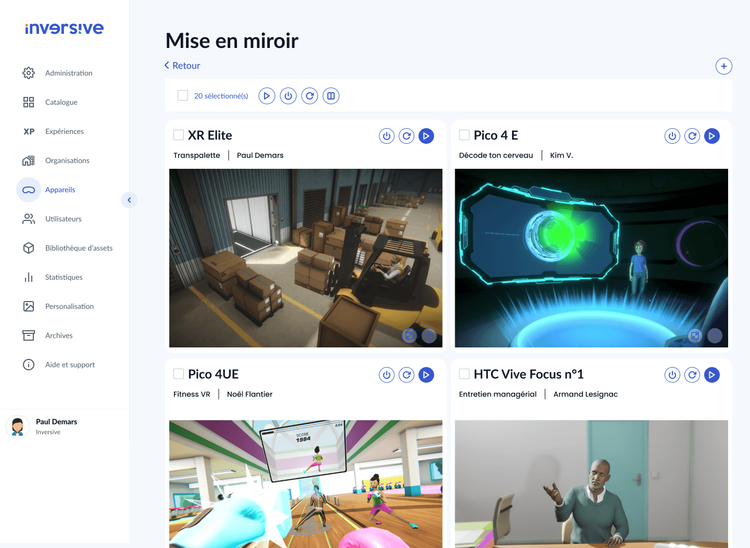Play the Pico 4 E stream

coord(712,136)
